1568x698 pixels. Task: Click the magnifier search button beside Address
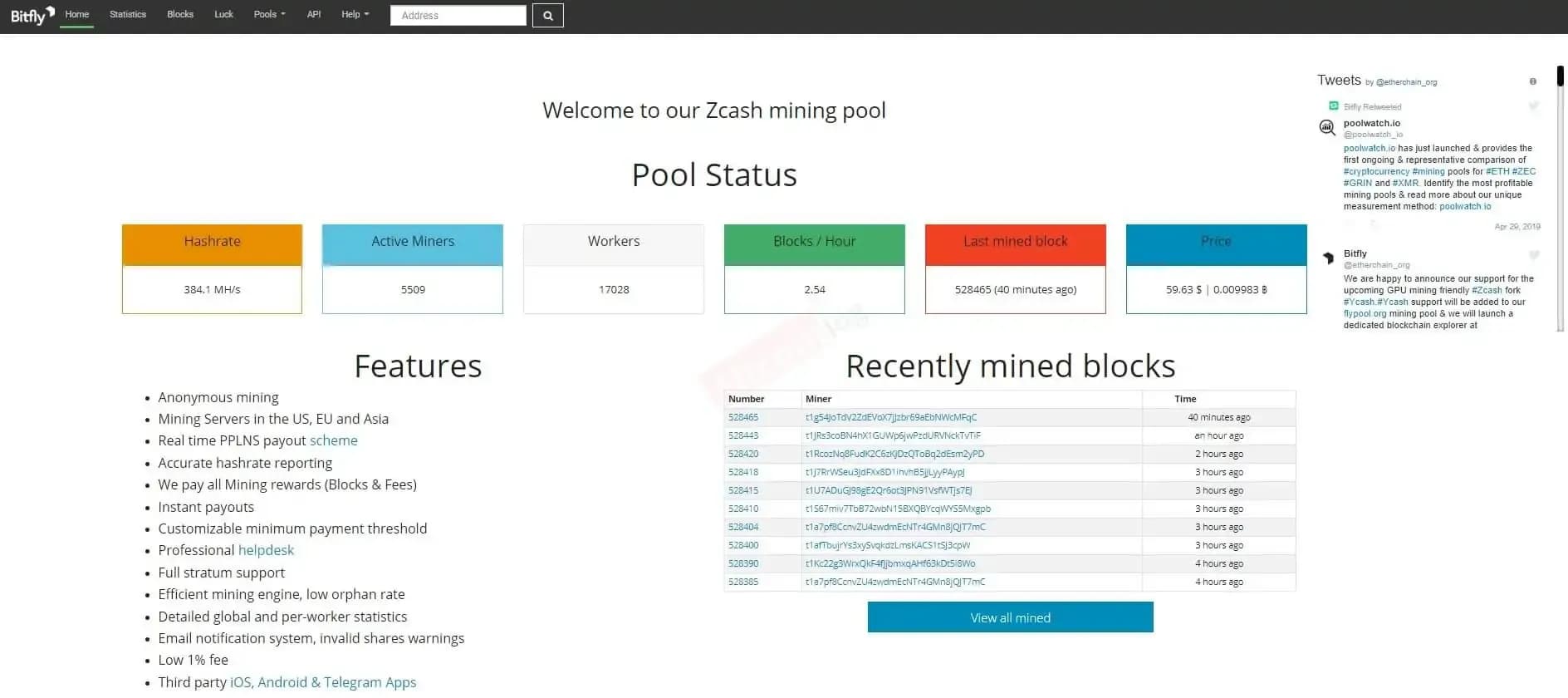548,16
